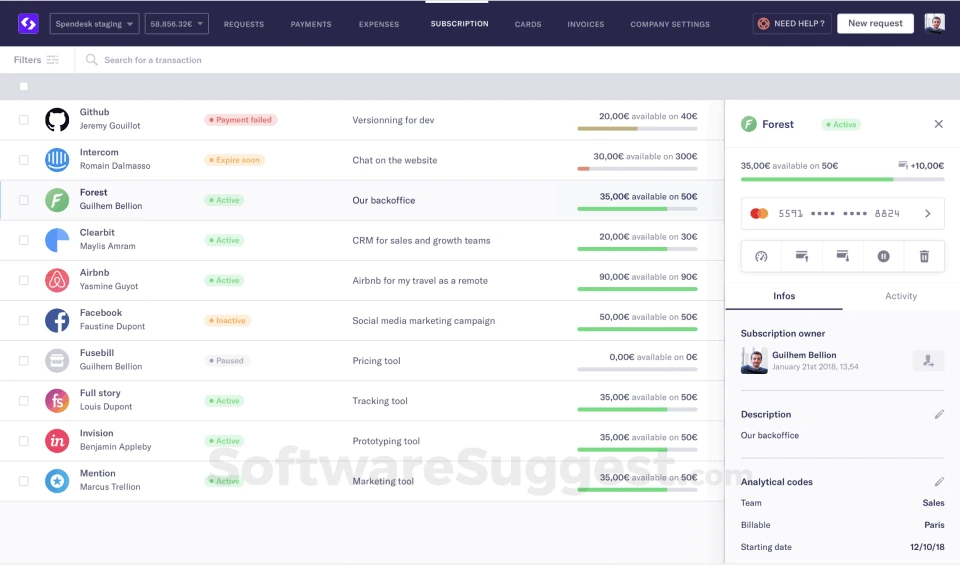Close the Forest details panel
The width and height of the screenshot is (960, 565).
[939, 124]
